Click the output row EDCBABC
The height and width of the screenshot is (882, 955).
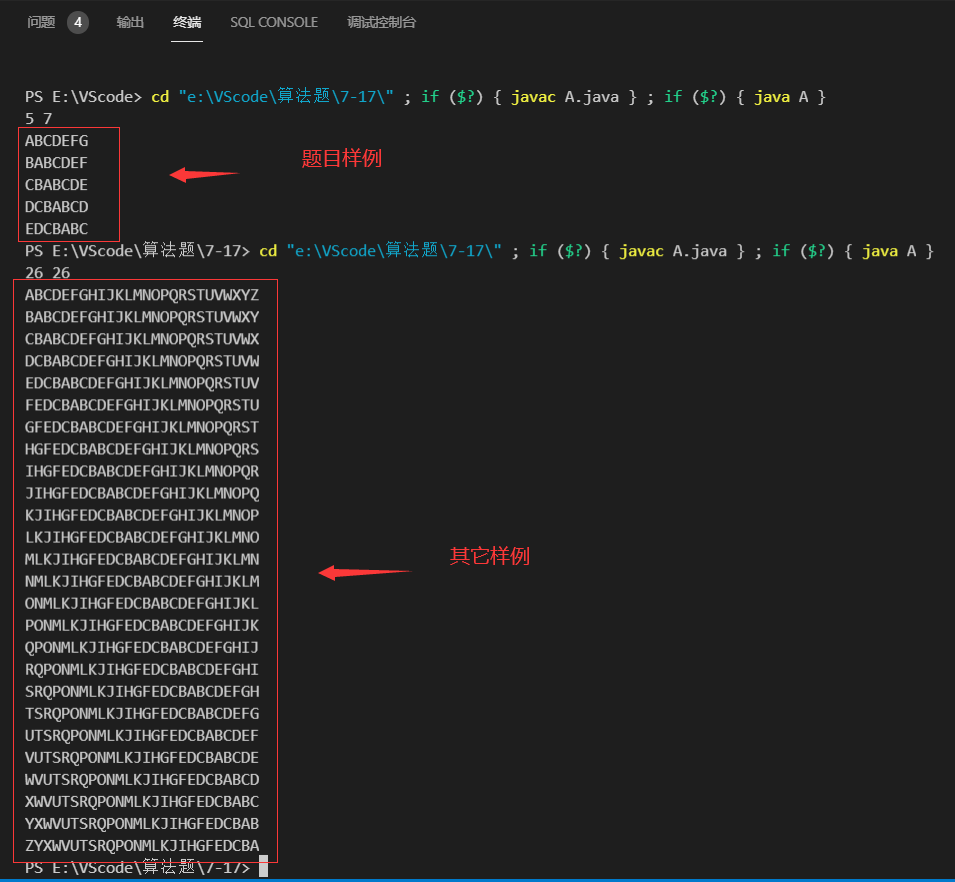[x=57, y=228]
